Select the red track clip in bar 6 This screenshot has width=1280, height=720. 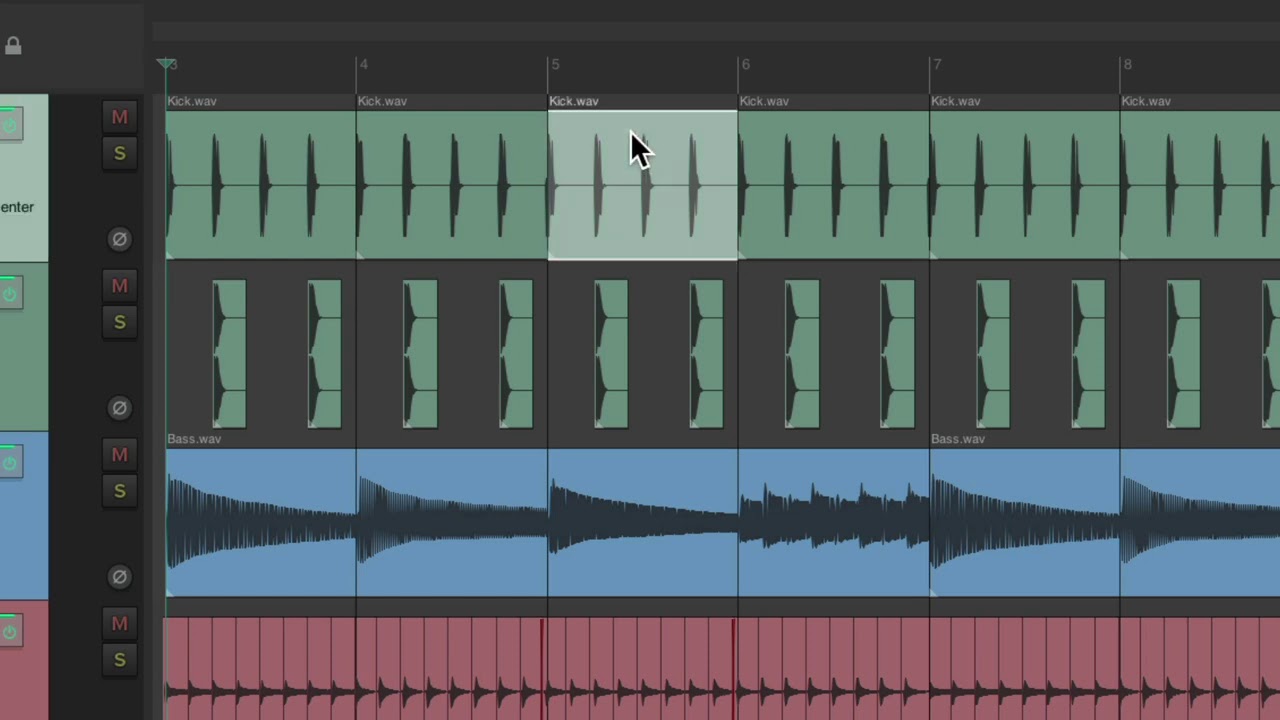[834, 668]
